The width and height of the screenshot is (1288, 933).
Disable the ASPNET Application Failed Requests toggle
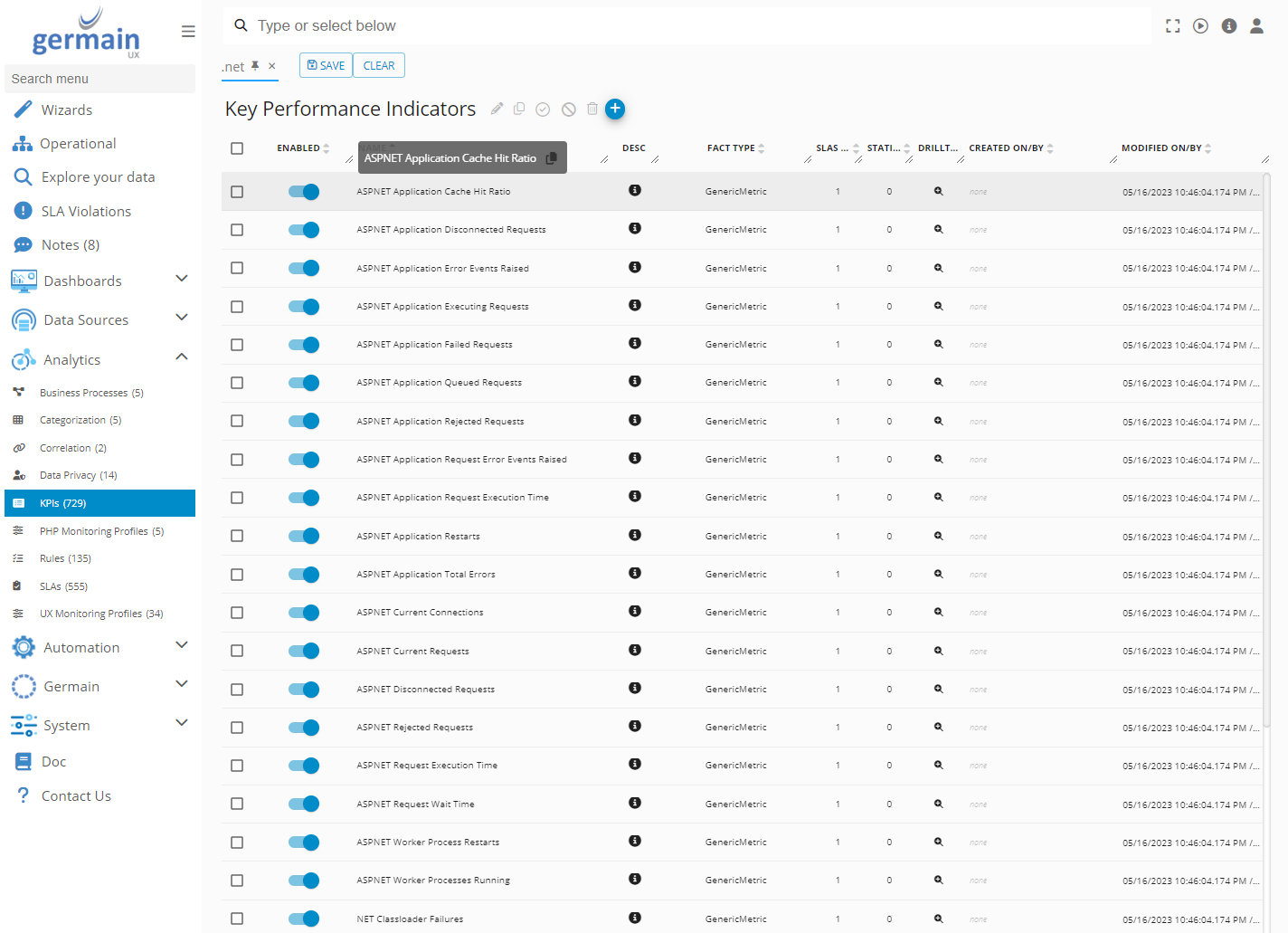click(304, 345)
